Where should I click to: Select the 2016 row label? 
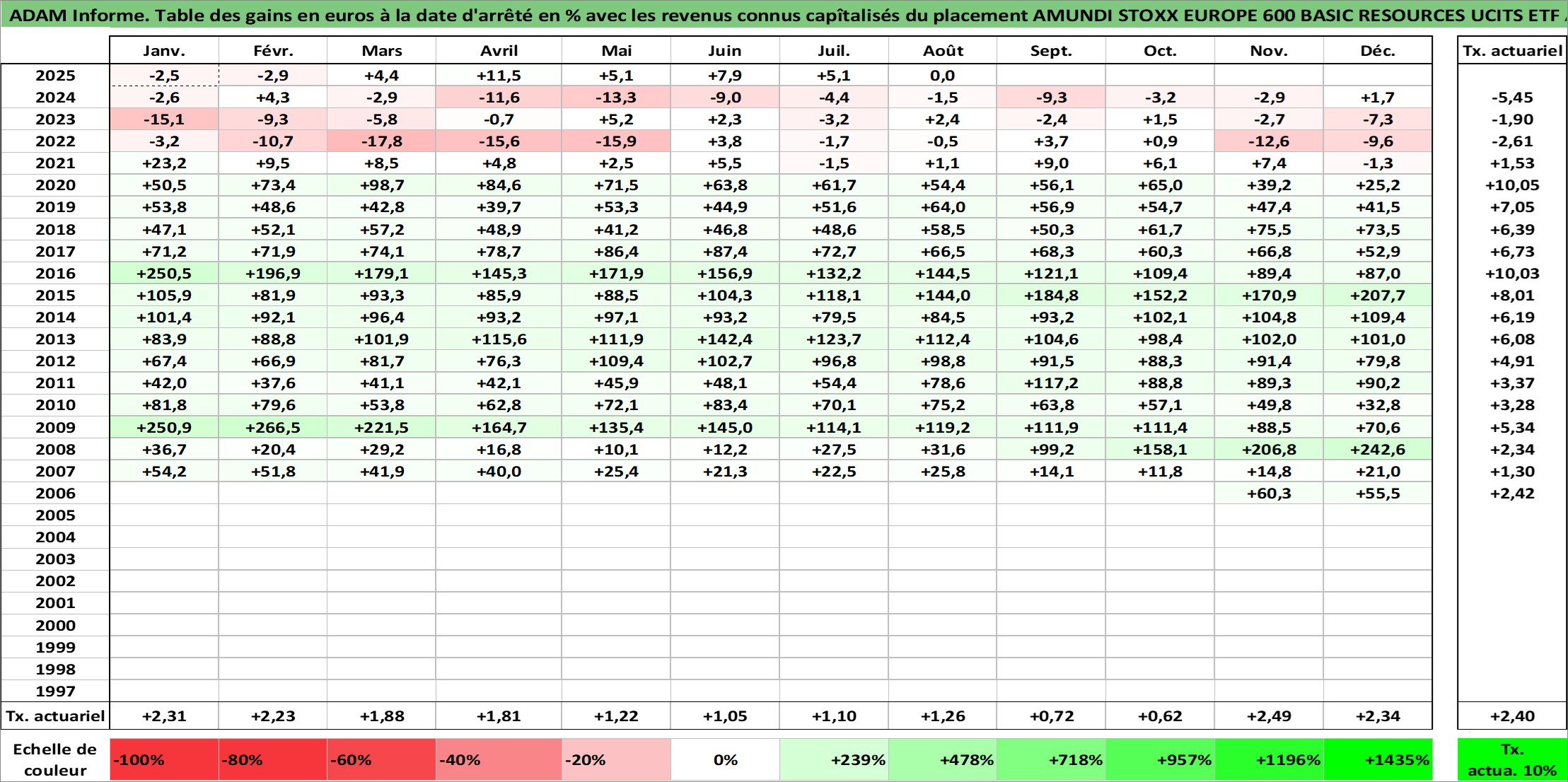coord(55,274)
